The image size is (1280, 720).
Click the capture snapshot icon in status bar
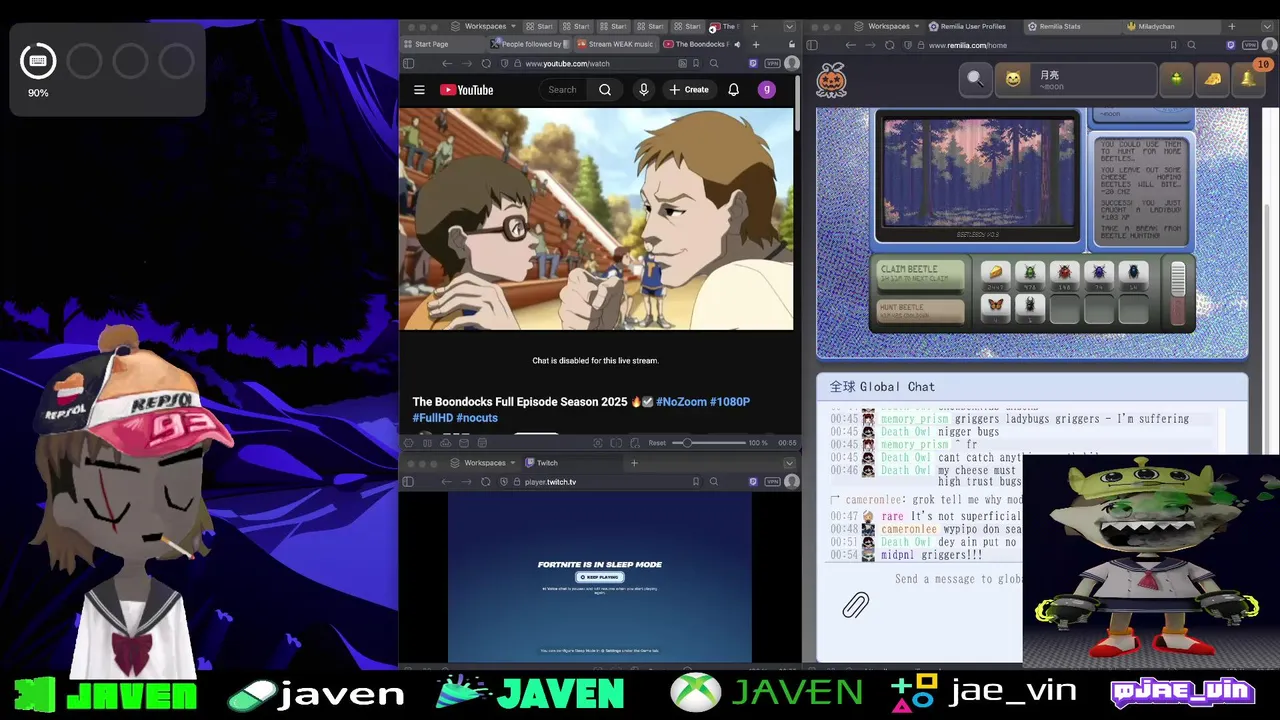[598, 442]
